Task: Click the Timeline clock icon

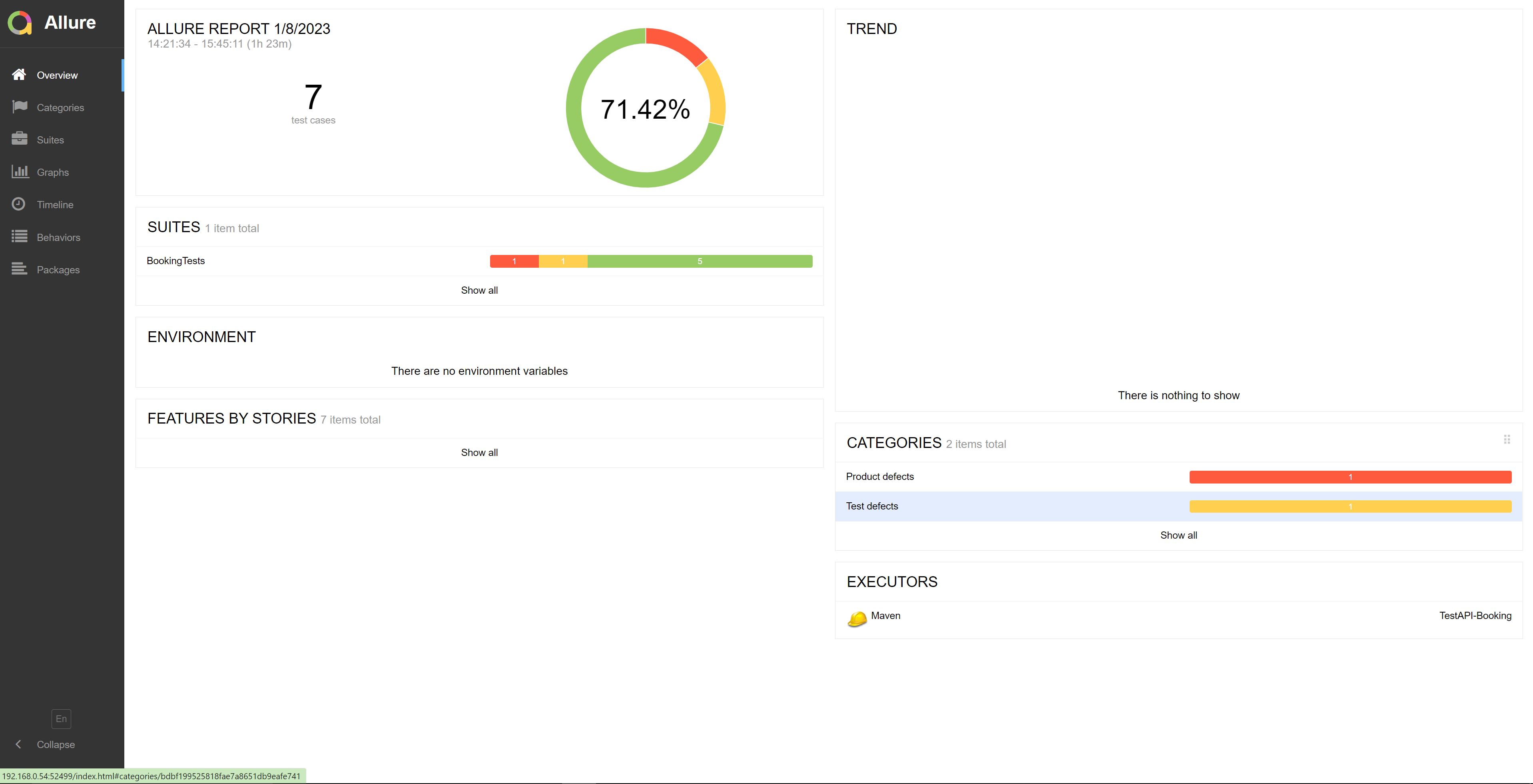Action: pyautogui.click(x=19, y=204)
